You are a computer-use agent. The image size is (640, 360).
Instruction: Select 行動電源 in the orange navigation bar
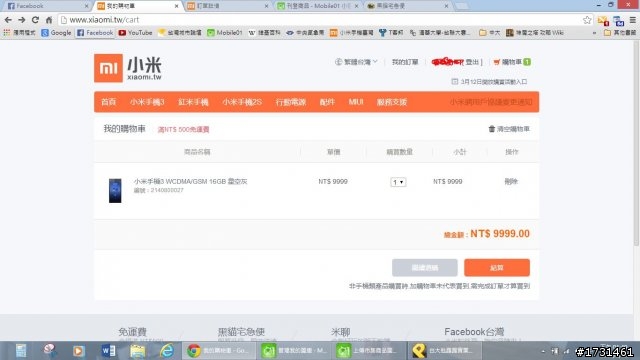tap(291, 102)
